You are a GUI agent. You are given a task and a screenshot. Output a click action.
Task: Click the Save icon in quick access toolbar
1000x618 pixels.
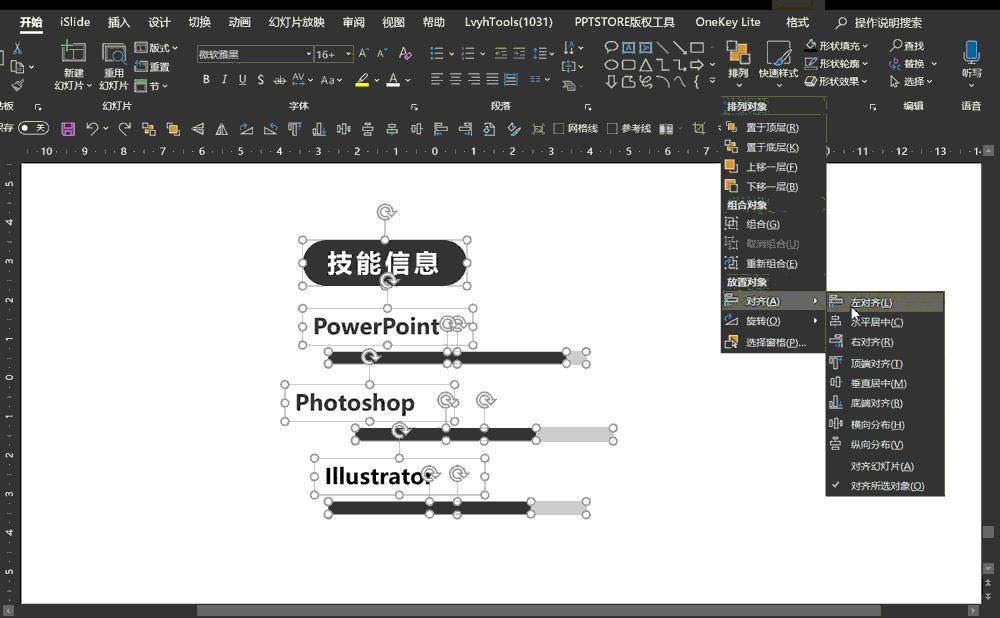coord(68,129)
